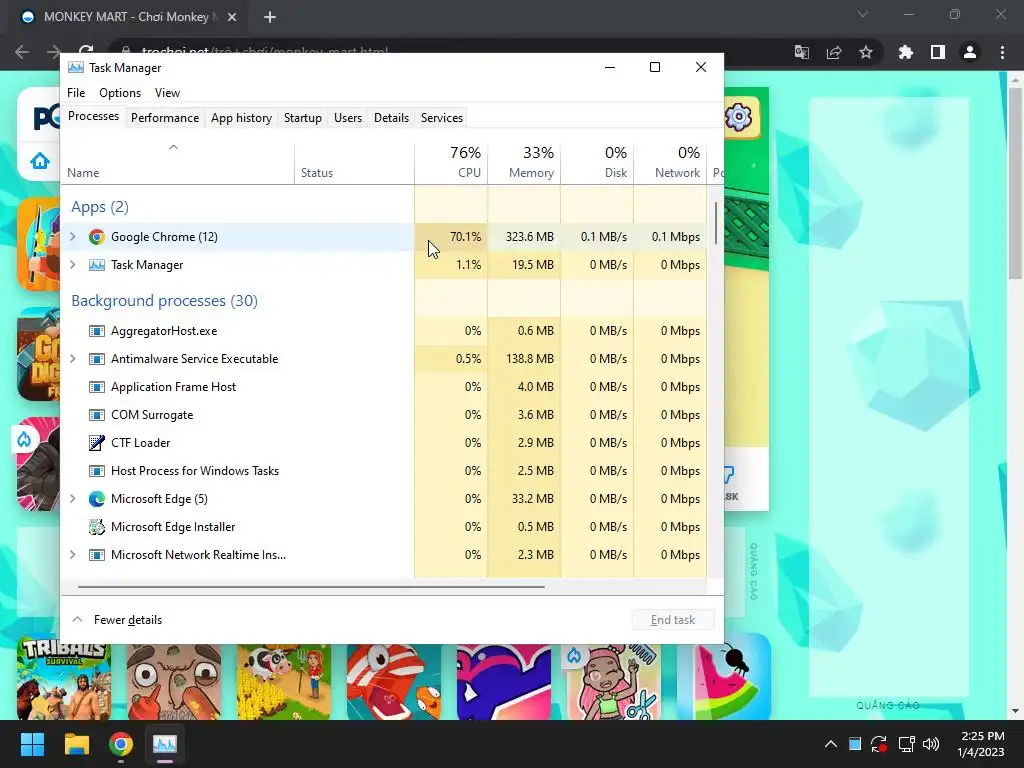
Task: Click the Chrome back navigation arrow
Action: [22, 52]
